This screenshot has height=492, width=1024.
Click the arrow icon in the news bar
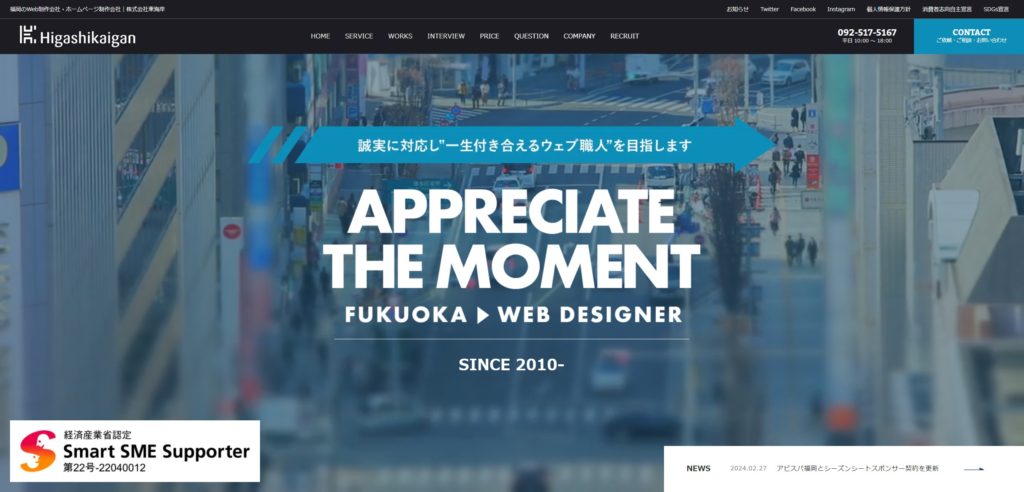pyautogui.click(x=973, y=468)
